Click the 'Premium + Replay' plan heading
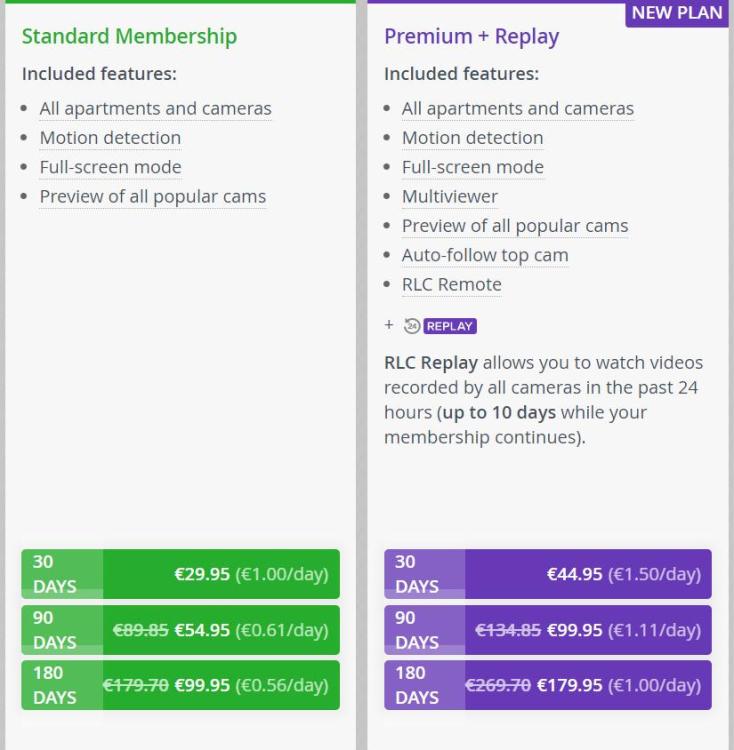The width and height of the screenshot is (734, 750). tap(471, 37)
